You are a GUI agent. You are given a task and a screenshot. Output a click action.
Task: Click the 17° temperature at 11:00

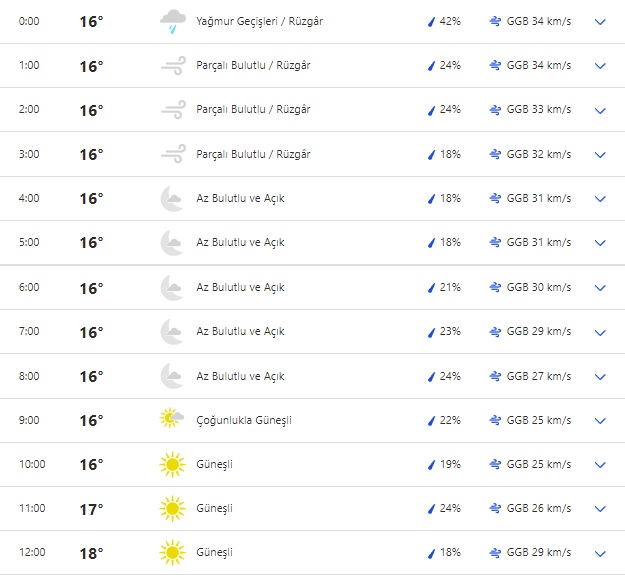pos(91,508)
